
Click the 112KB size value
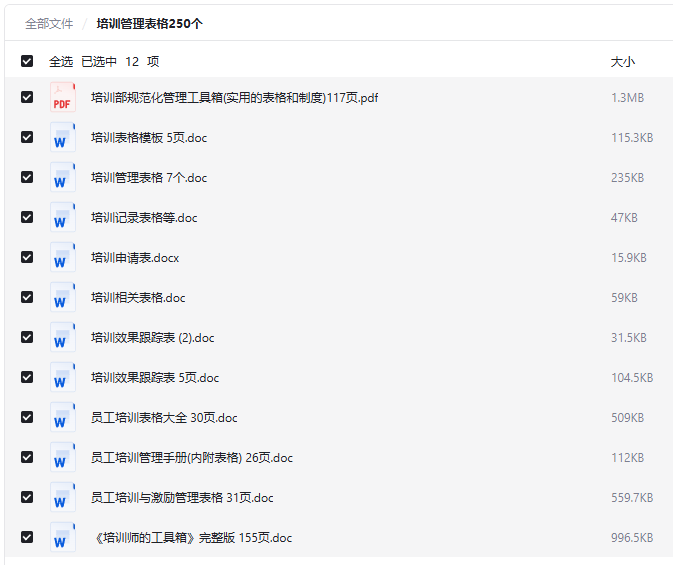point(628,457)
